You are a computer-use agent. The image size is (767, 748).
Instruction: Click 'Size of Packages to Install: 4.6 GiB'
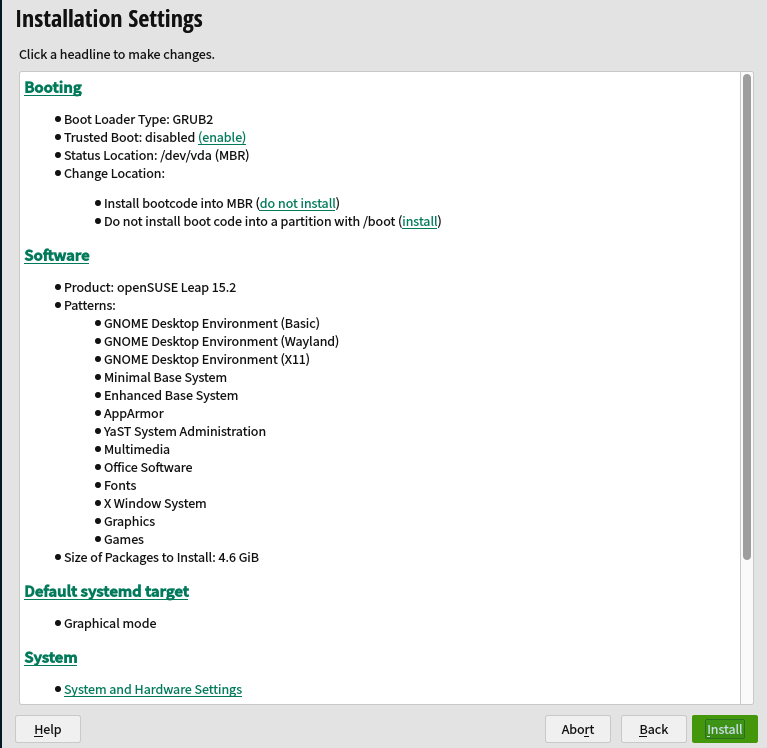click(161, 558)
